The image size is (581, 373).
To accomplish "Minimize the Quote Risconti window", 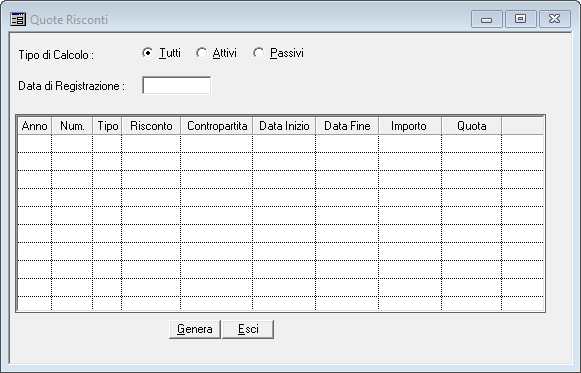I will point(487,19).
